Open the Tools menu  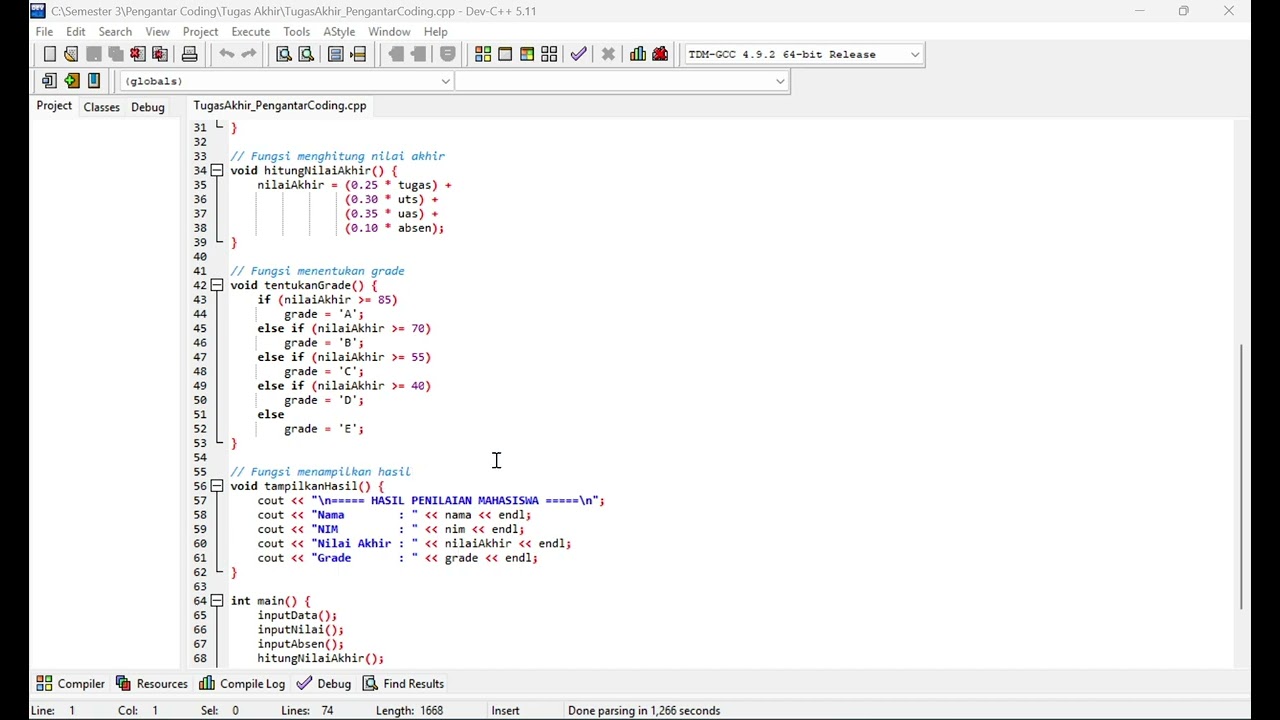pos(297,31)
